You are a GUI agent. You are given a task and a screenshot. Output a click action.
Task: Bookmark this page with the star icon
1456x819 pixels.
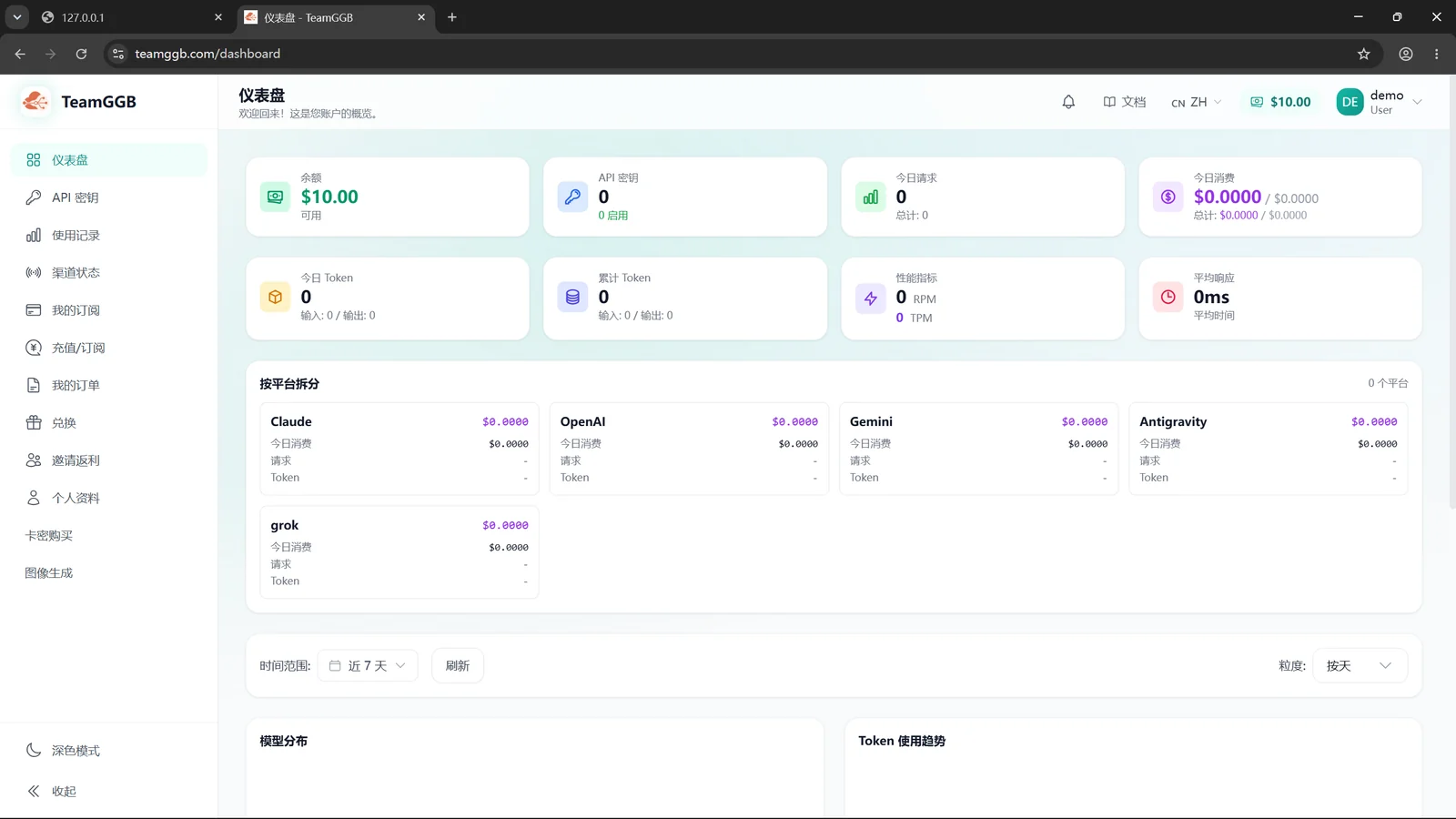point(1363,54)
